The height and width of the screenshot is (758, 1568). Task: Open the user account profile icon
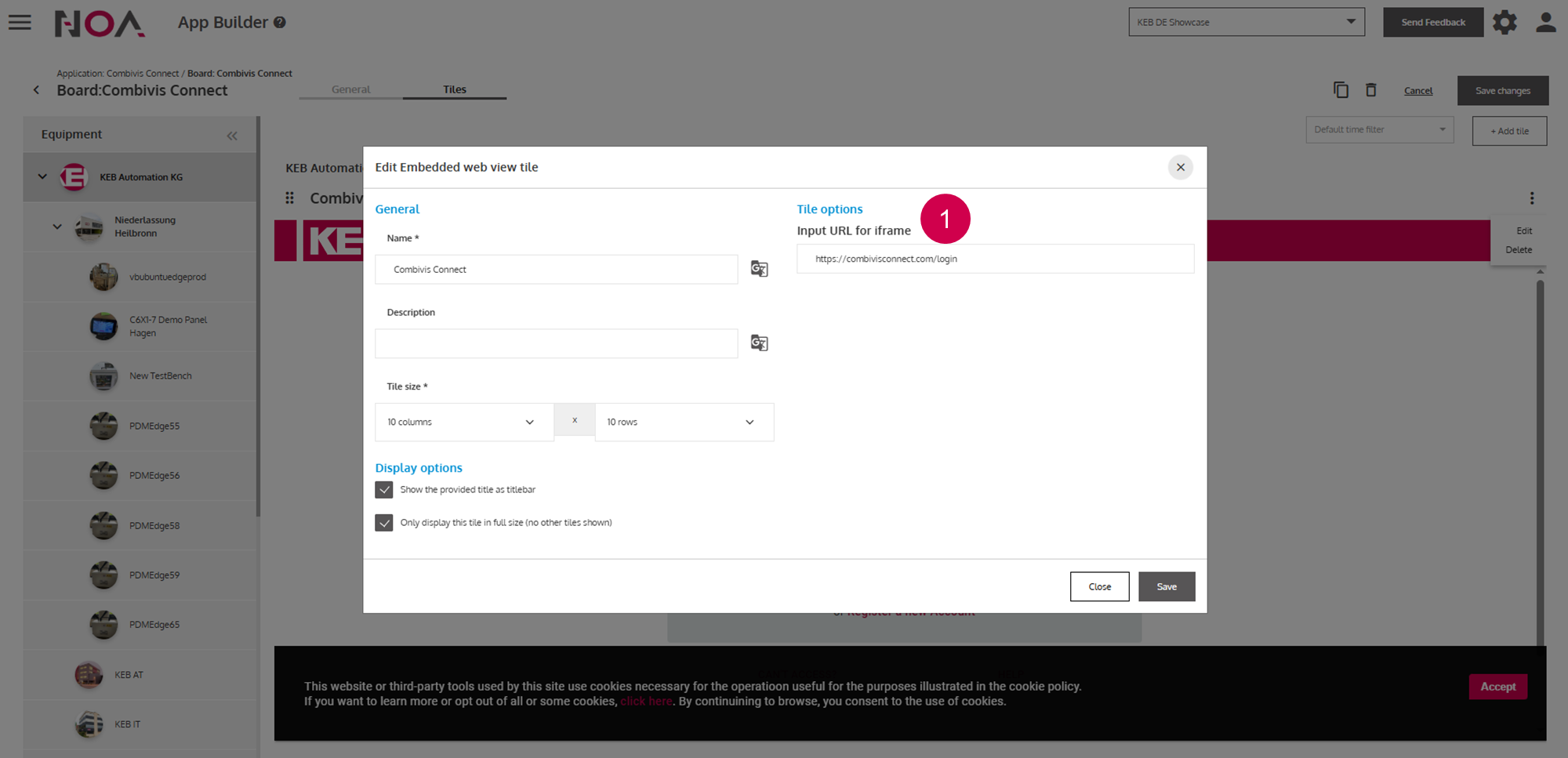coord(1545,22)
